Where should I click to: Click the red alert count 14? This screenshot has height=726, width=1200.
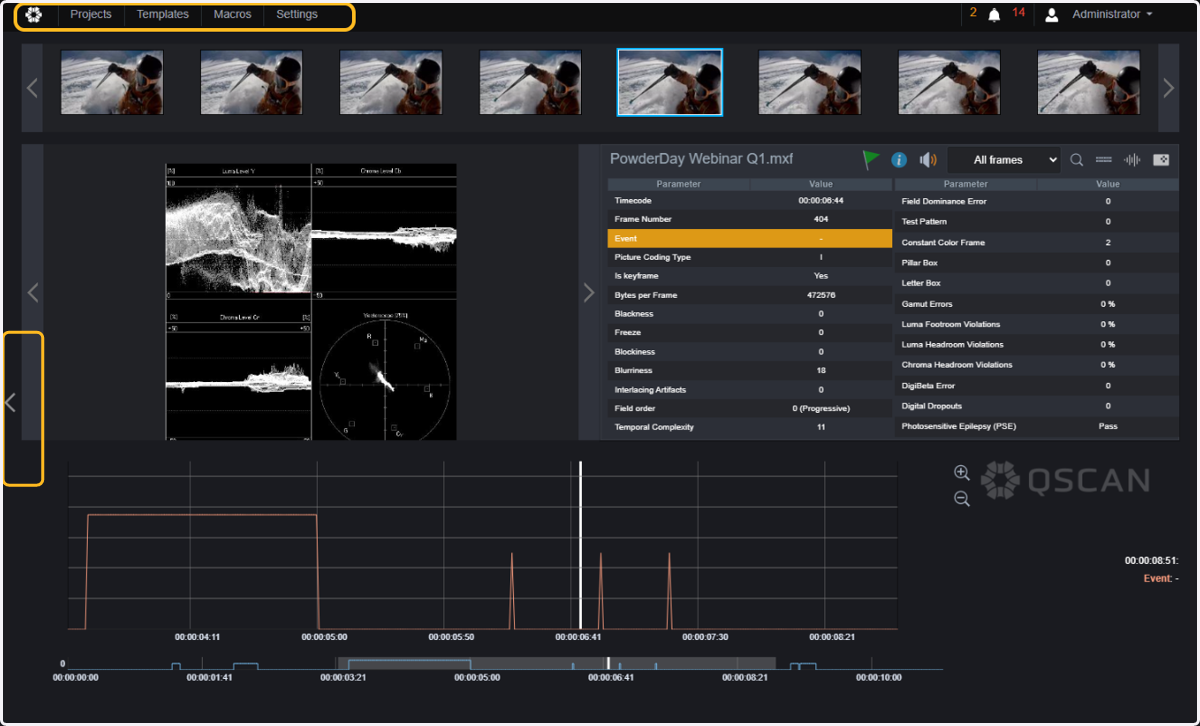click(x=1019, y=13)
